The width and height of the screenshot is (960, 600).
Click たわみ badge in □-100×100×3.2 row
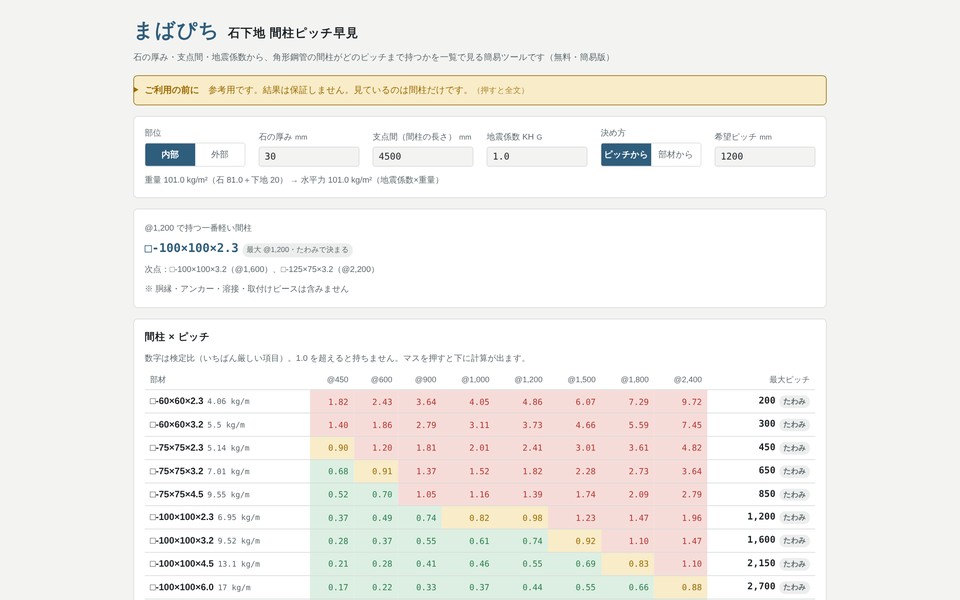click(x=794, y=541)
